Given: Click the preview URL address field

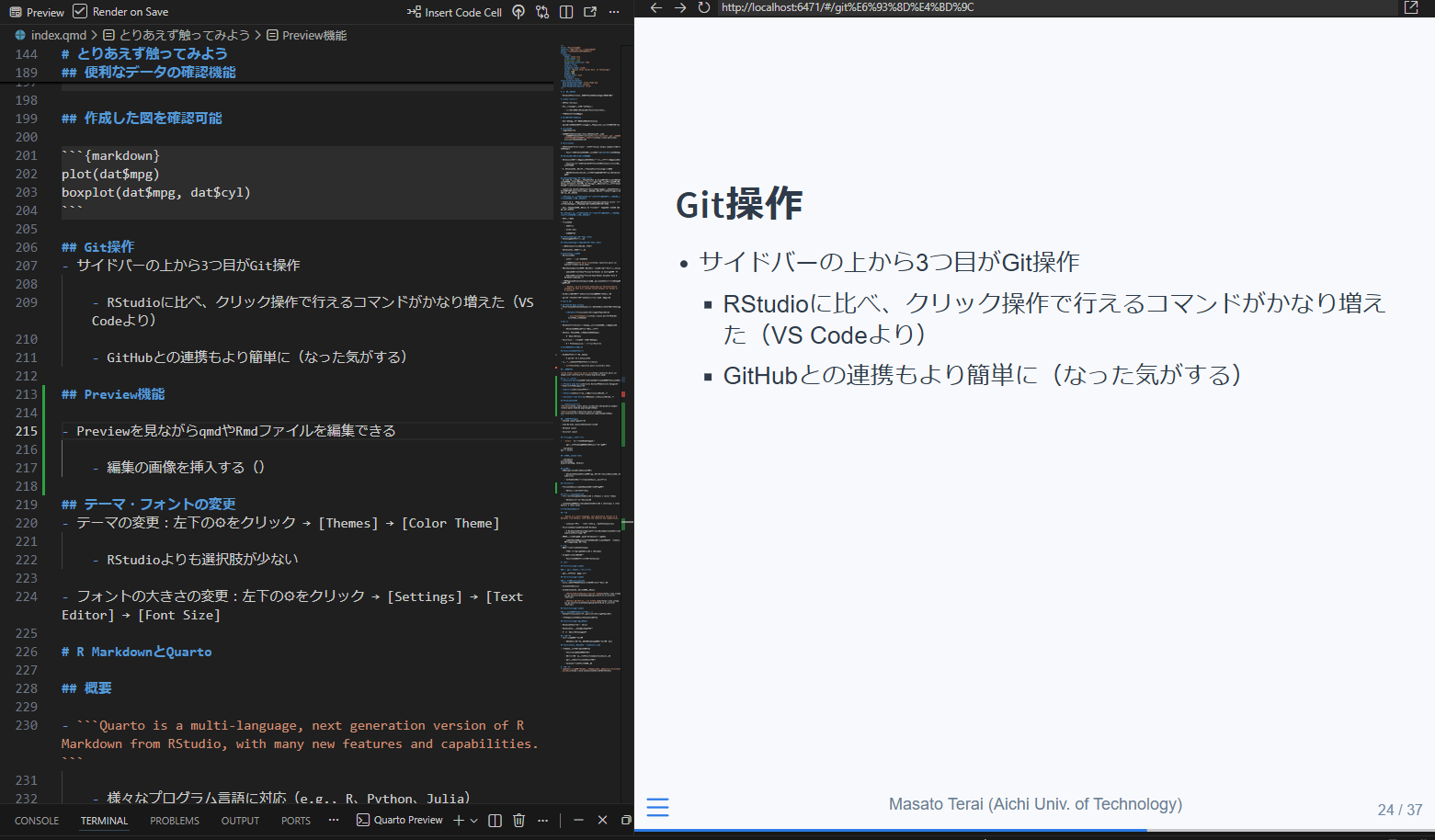Looking at the screenshot, I should (1011, 7).
